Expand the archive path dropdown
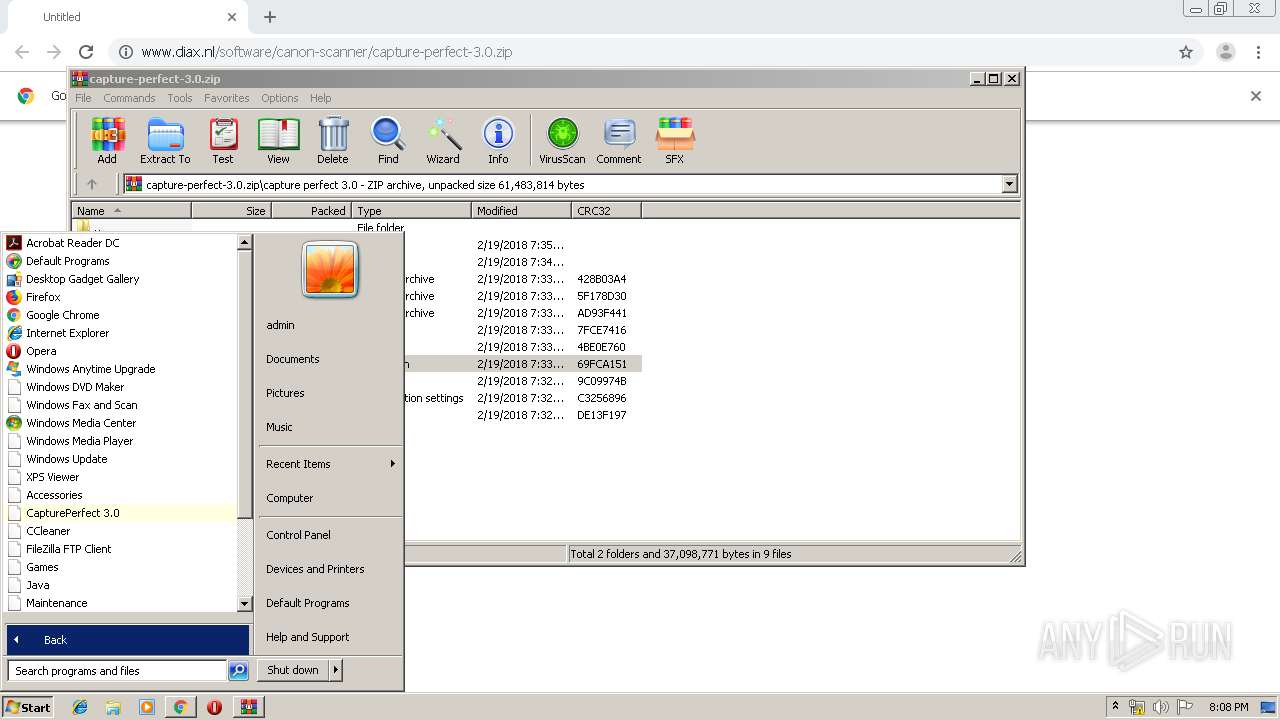The width and height of the screenshot is (1280, 720). click(1009, 184)
